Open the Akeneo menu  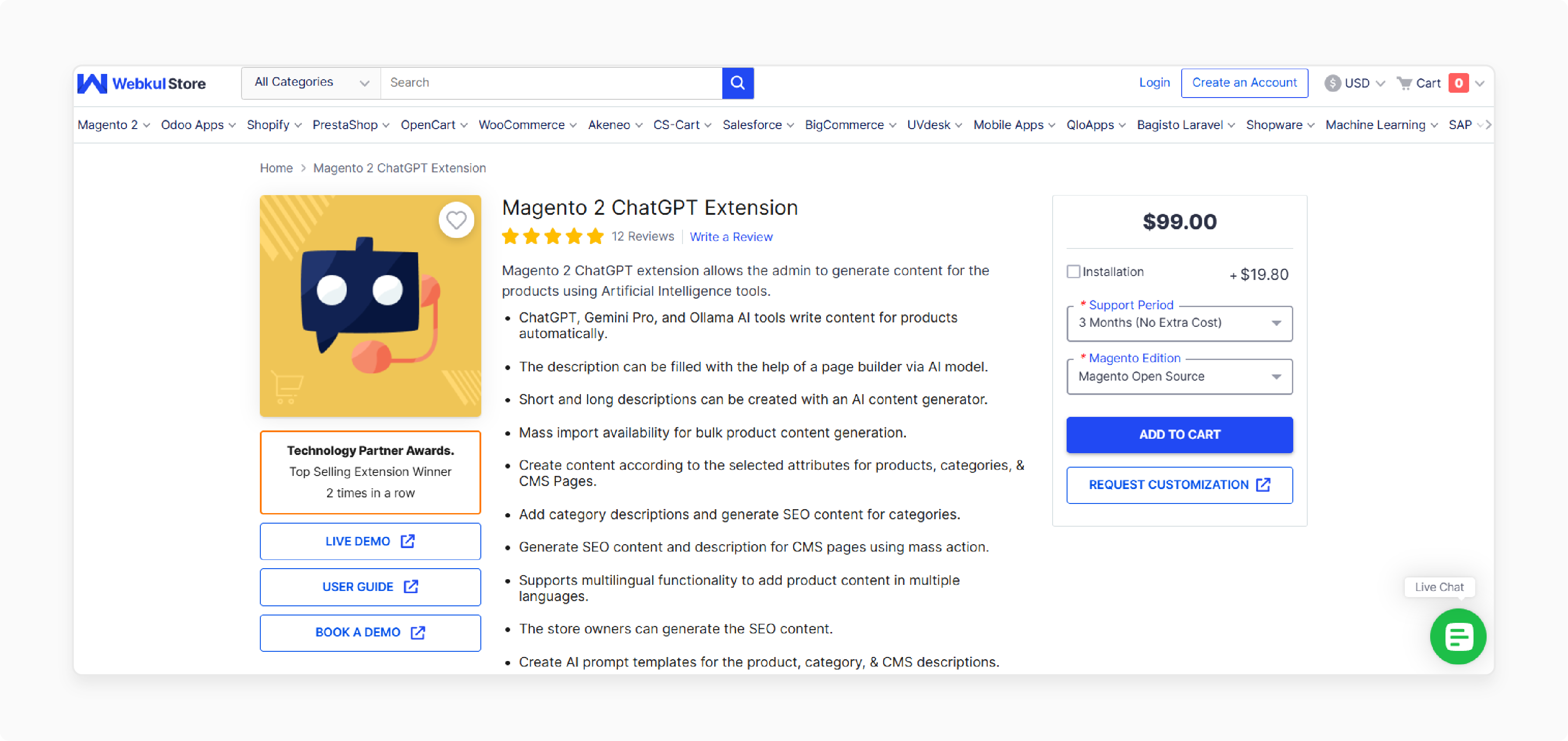point(615,125)
